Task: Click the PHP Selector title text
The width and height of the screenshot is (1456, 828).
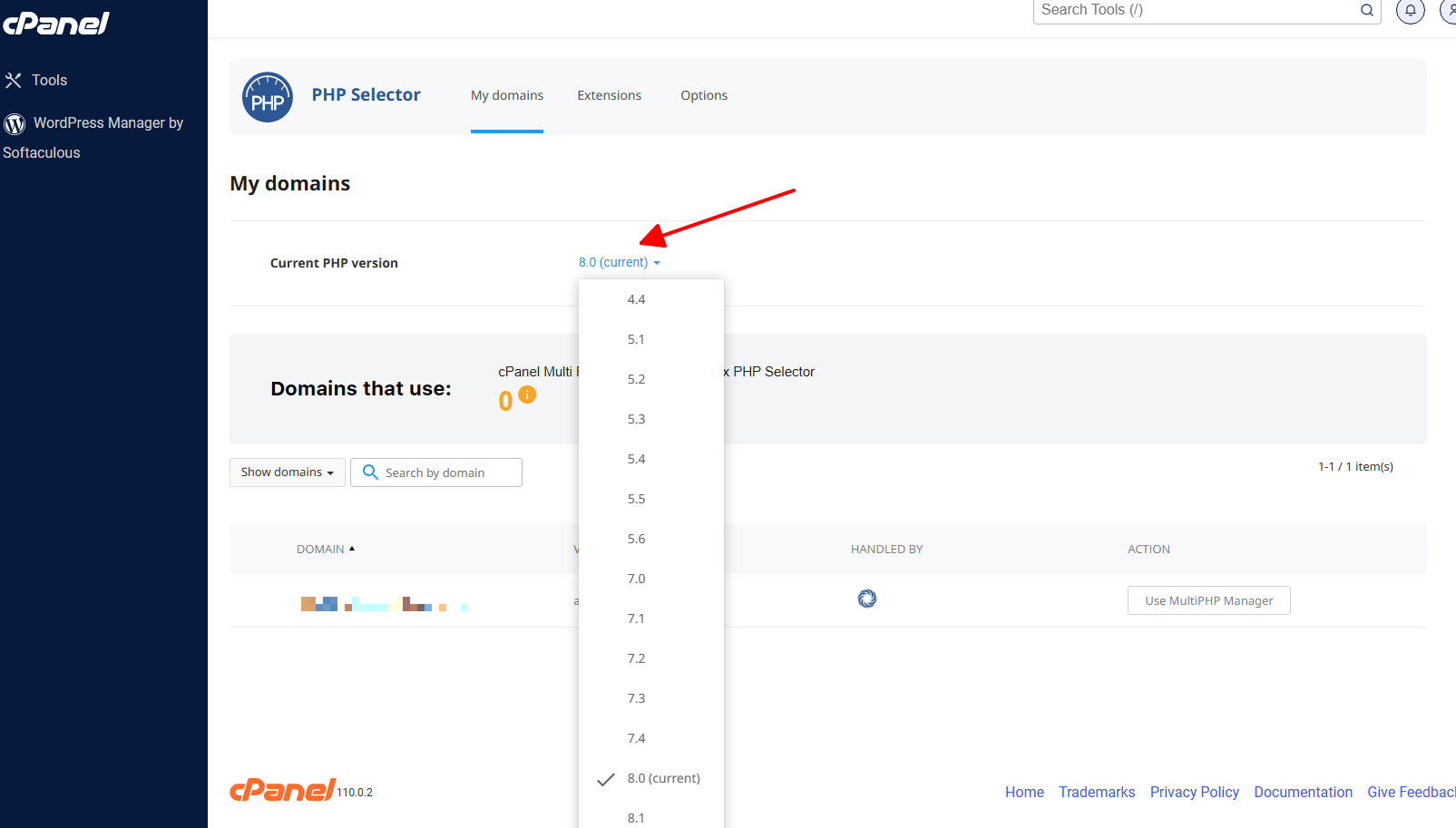Action: coord(366,95)
